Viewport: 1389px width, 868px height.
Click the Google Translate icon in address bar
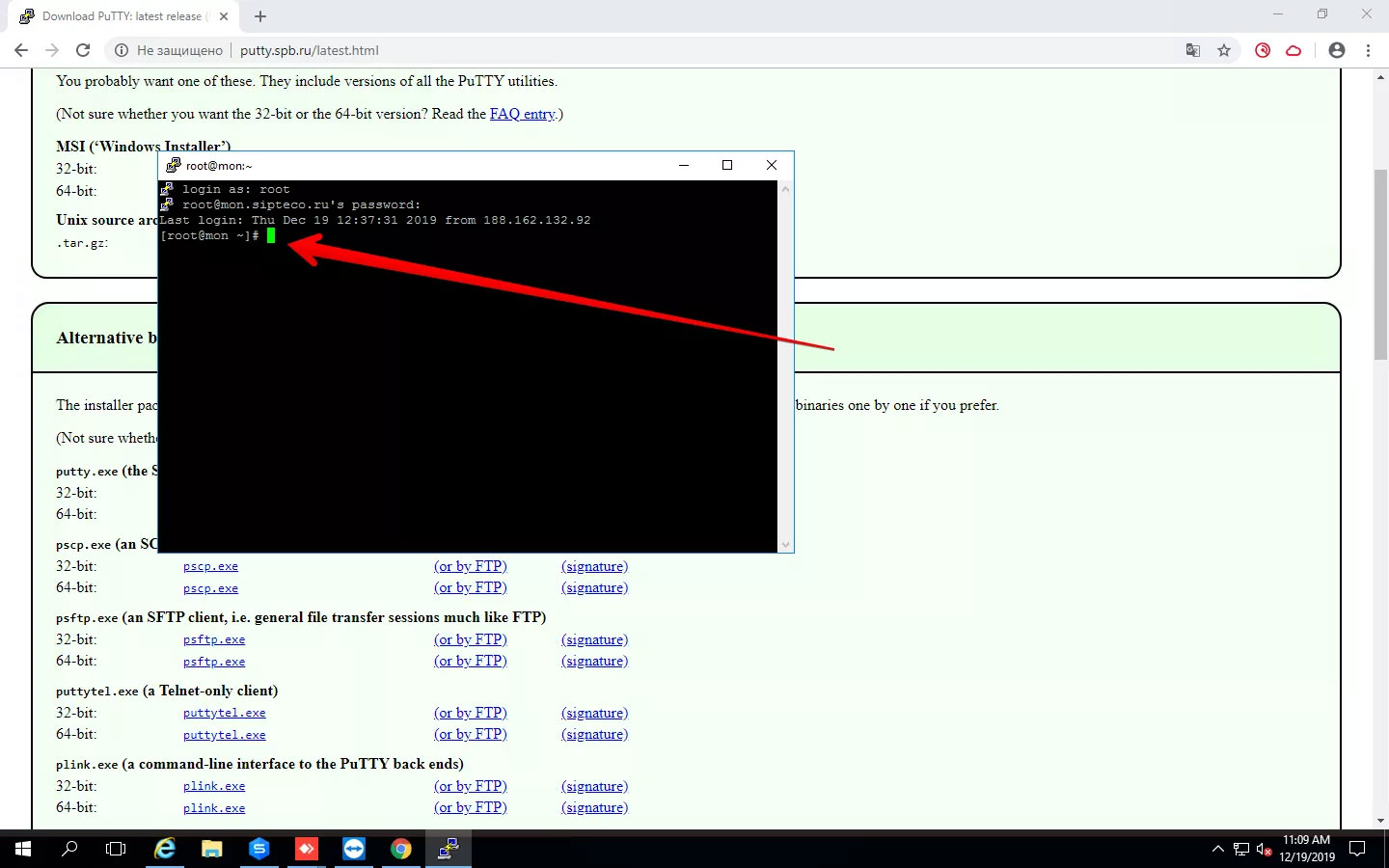(x=1193, y=50)
